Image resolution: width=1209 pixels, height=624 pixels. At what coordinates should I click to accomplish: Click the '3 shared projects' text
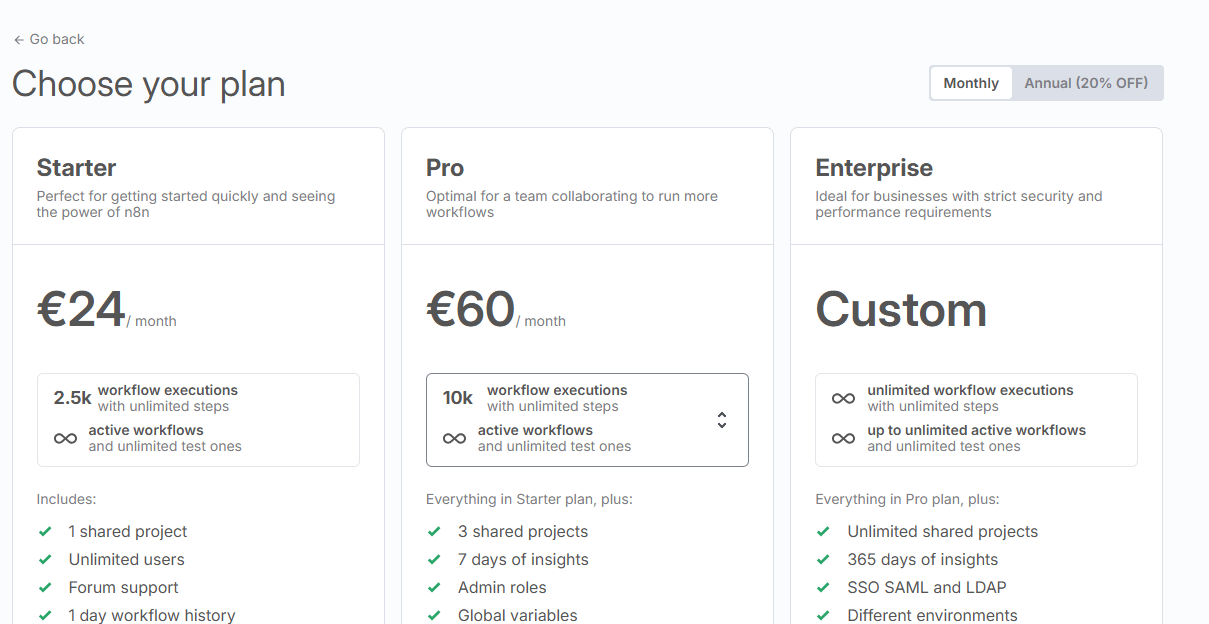523,532
